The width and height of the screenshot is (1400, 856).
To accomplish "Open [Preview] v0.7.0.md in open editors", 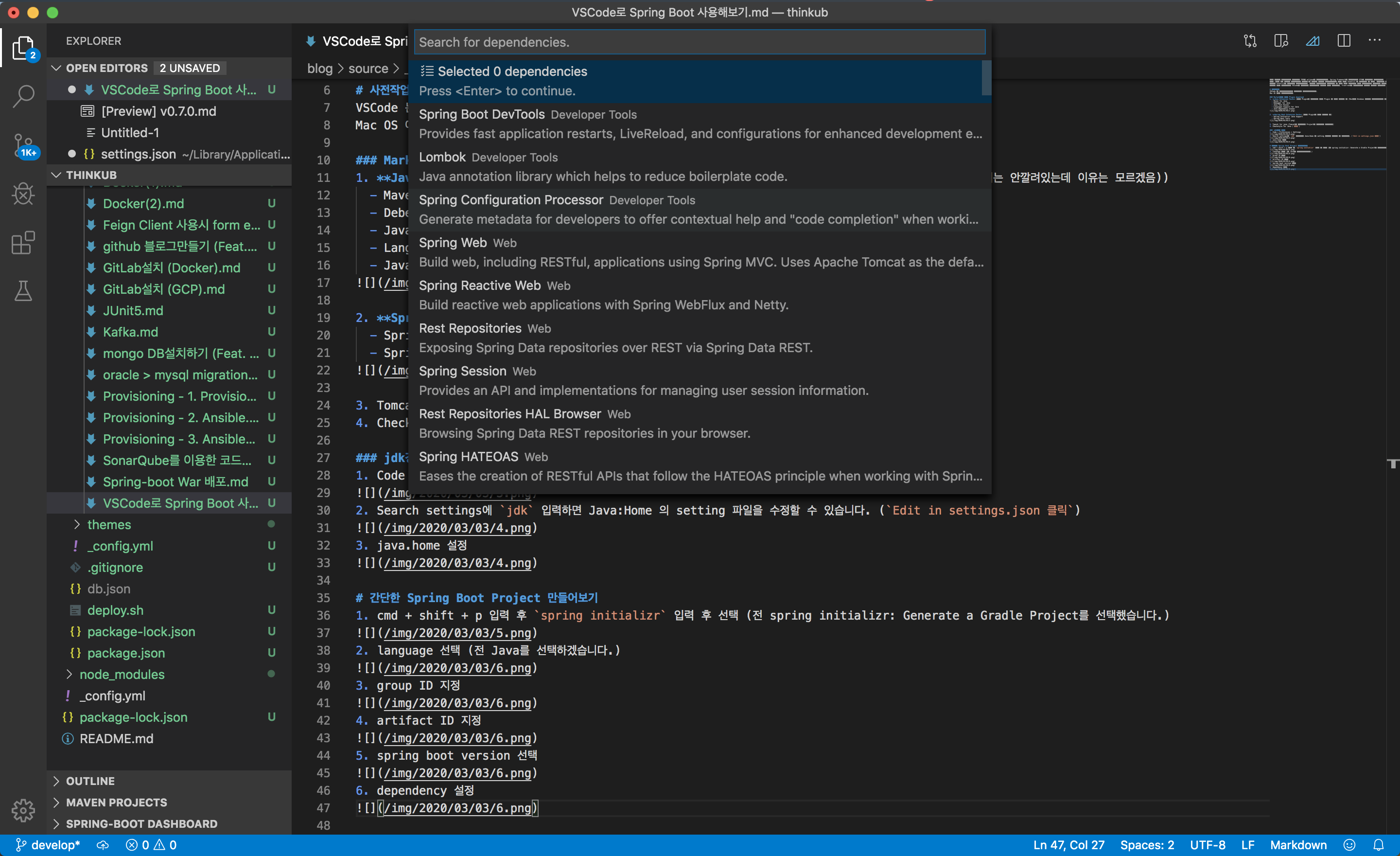I will 169,111.
